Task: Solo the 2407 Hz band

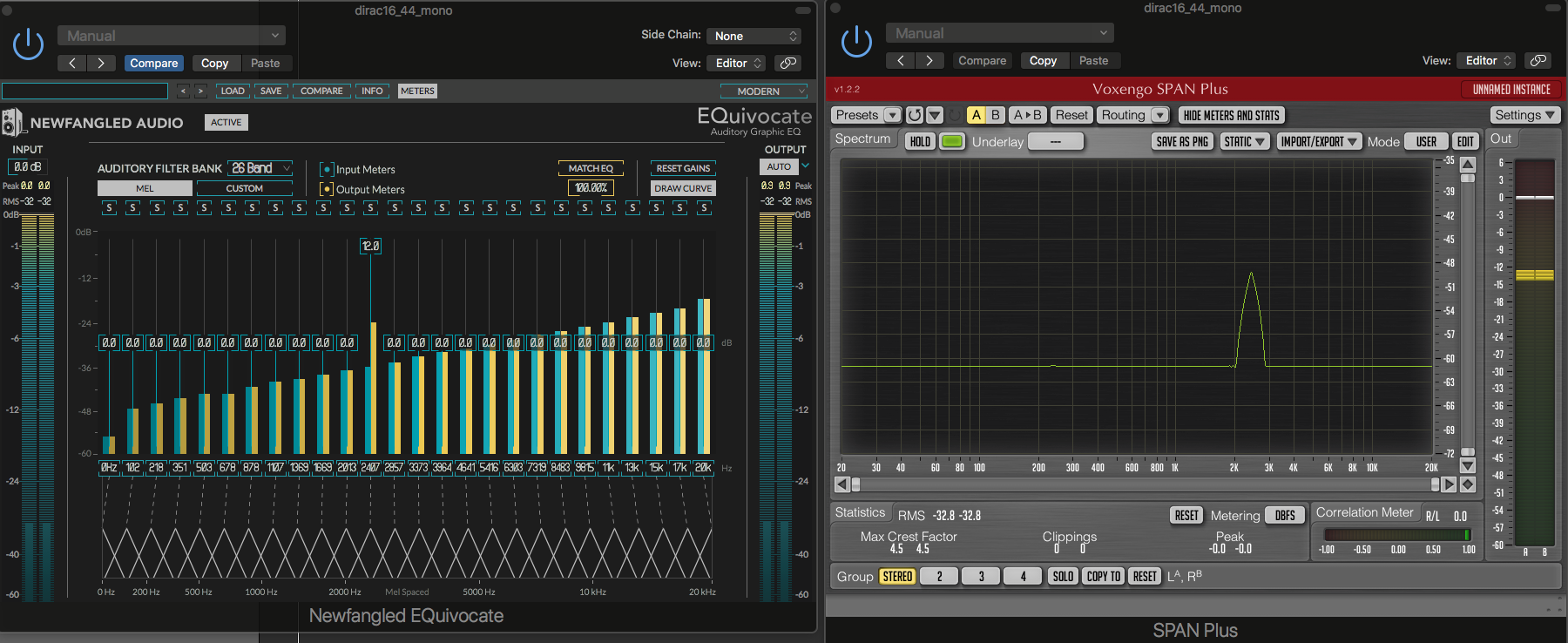Action: [x=371, y=207]
